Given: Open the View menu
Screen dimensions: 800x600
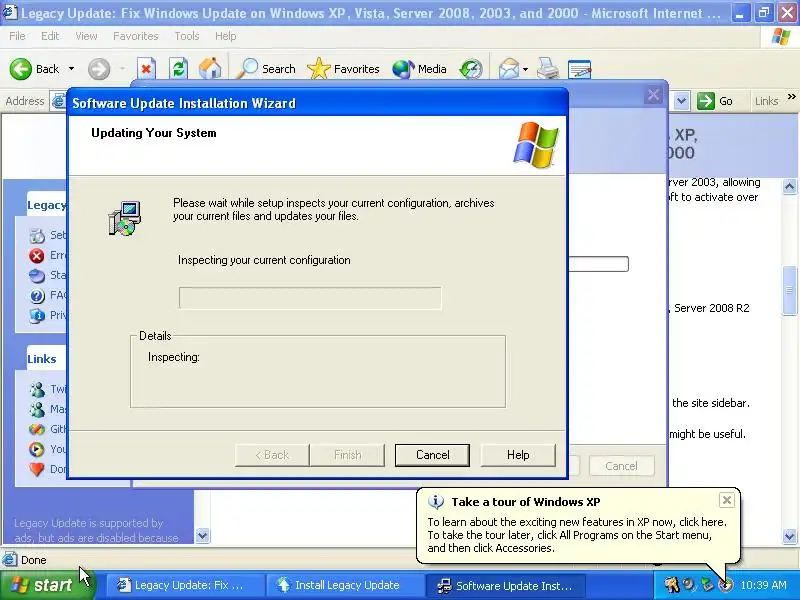Looking at the screenshot, I should pos(86,36).
